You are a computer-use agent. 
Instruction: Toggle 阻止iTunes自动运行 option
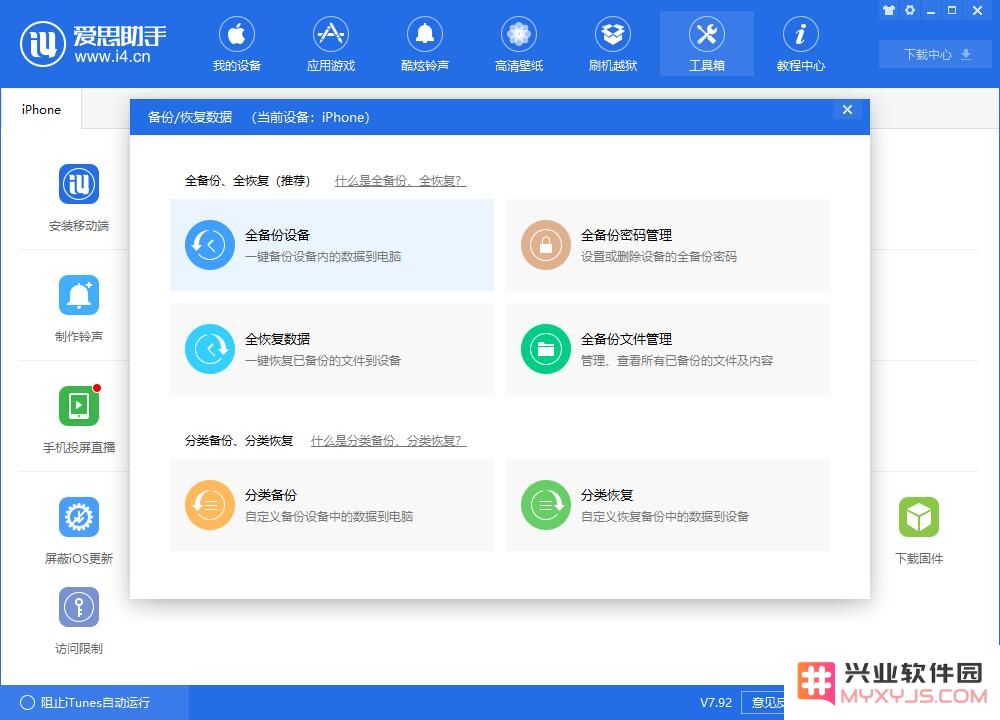pyautogui.click(x=85, y=702)
